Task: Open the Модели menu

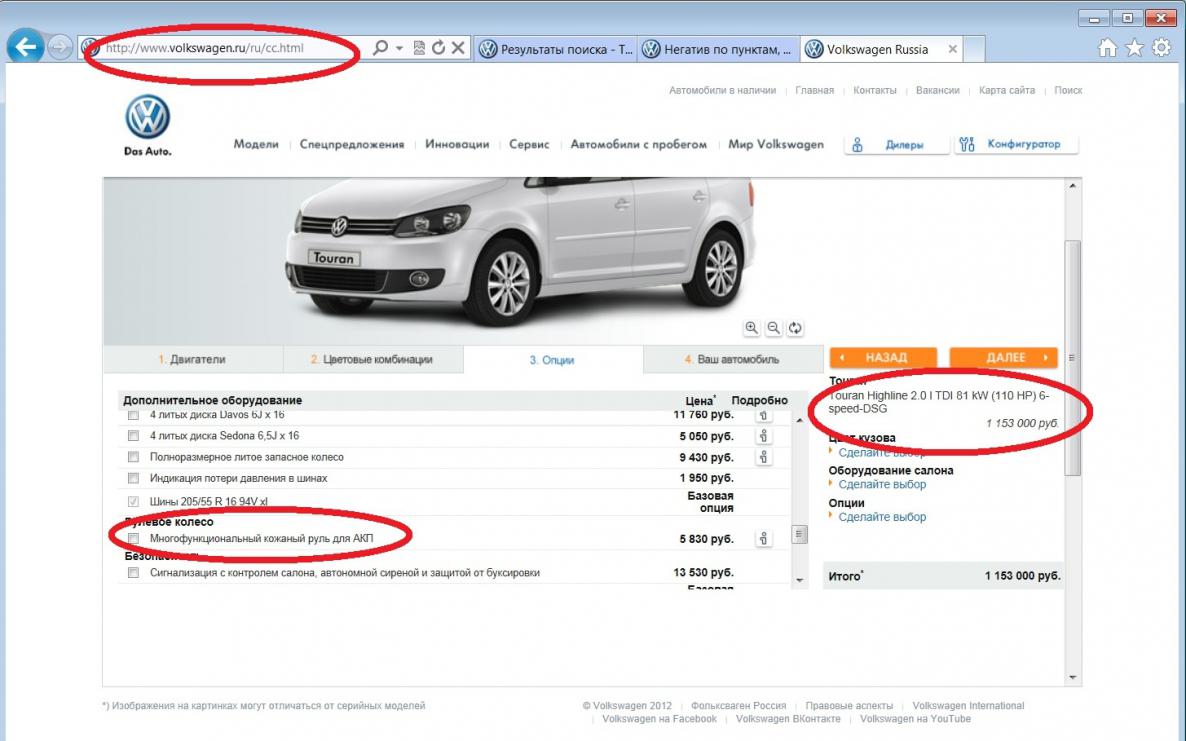Action: click(x=256, y=144)
